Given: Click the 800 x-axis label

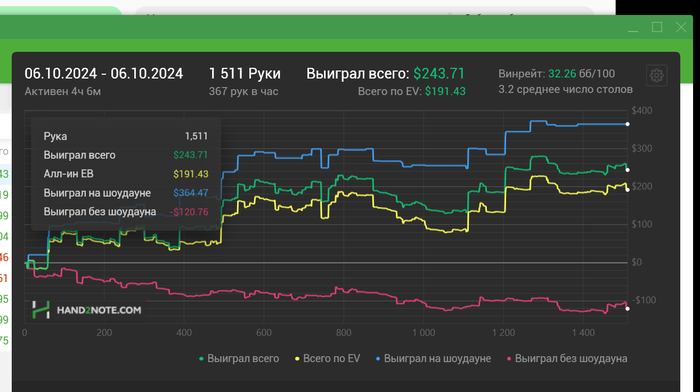Looking at the screenshot, I should [x=344, y=333].
